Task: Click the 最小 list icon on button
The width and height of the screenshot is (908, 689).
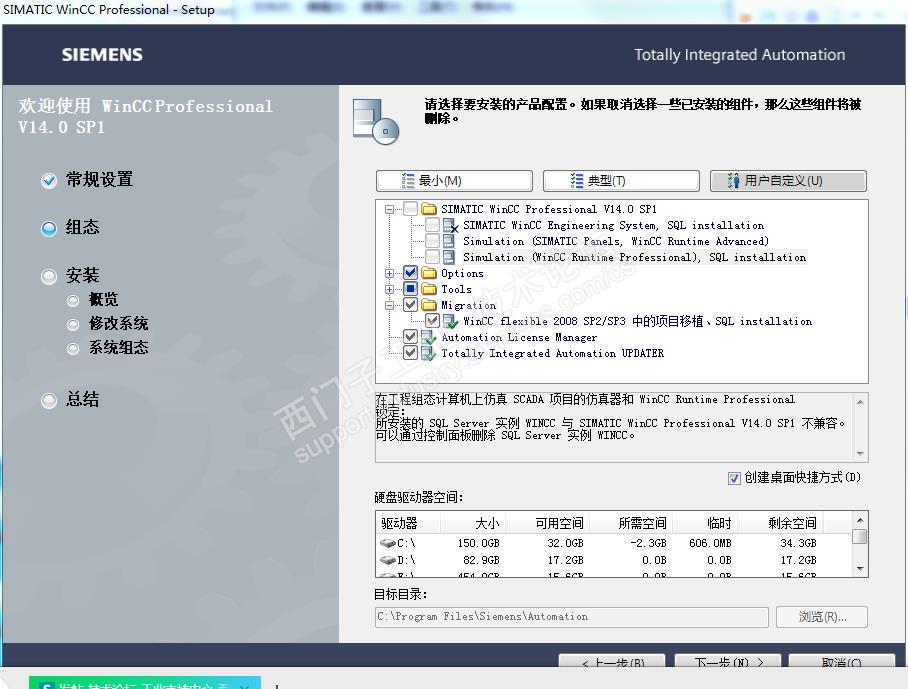Action: click(408, 181)
